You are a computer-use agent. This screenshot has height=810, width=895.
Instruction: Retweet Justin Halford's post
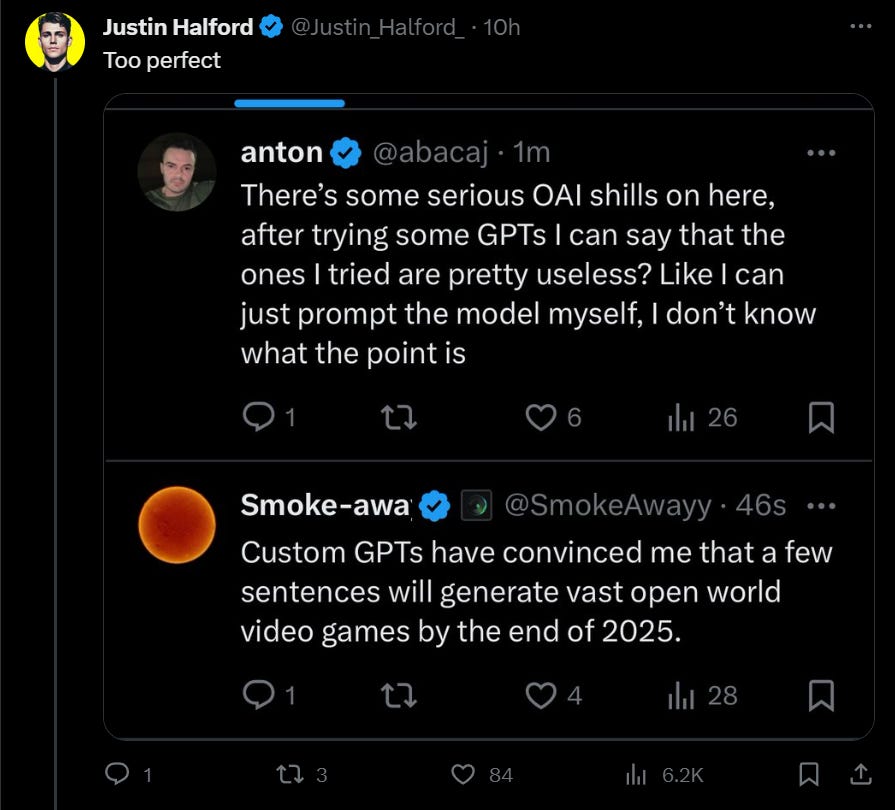pyautogui.click(x=301, y=775)
